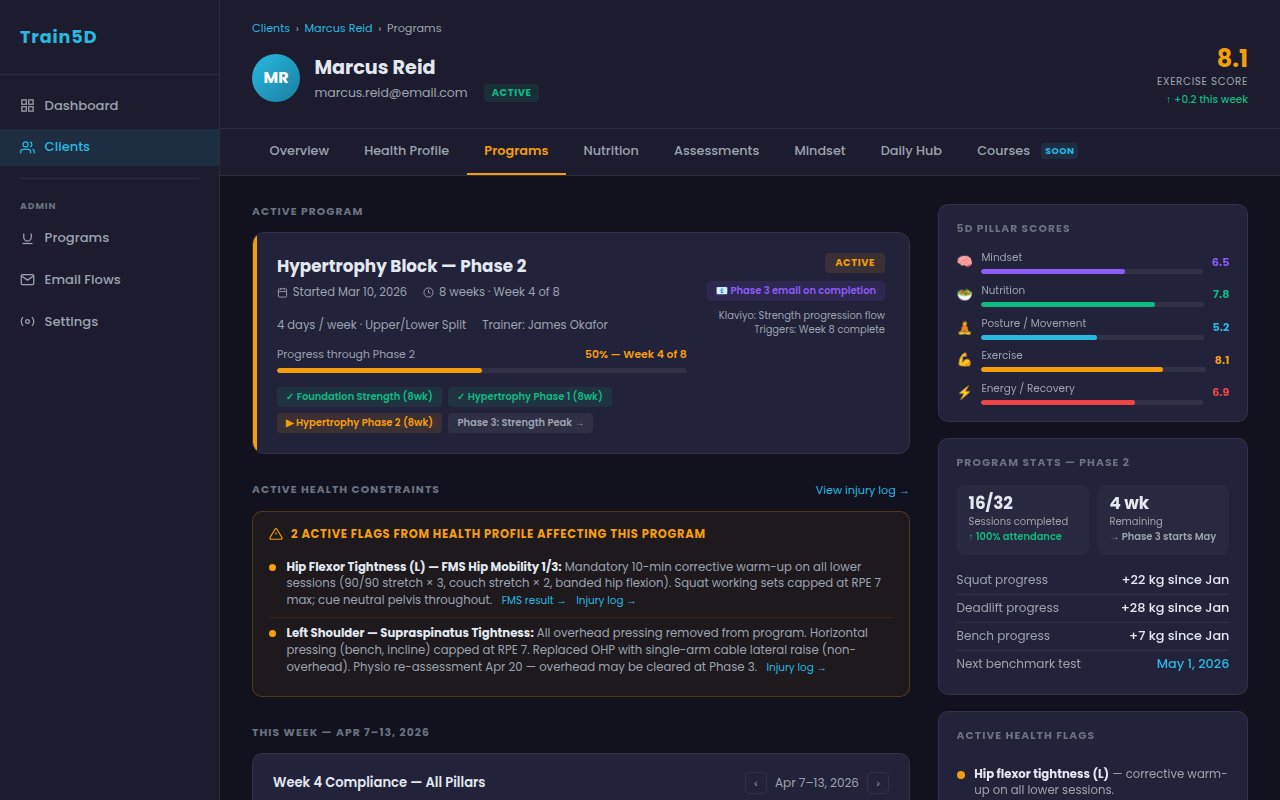Image resolution: width=1280 pixels, height=800 pixels.
Task: Click the +22 kg since Jan value
Action: coord(1175,580)
